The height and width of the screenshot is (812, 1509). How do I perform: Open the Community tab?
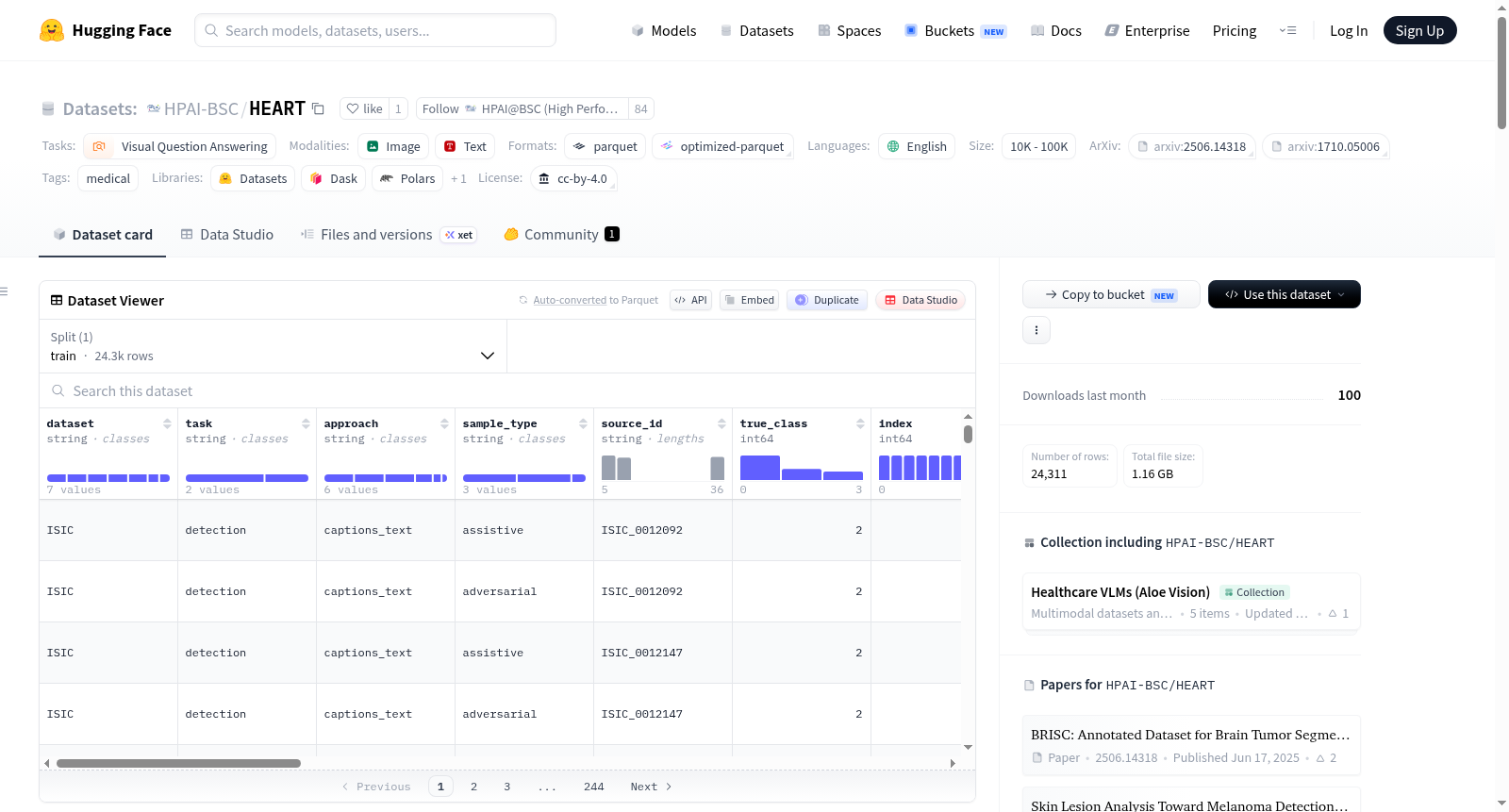coord(561,234)
